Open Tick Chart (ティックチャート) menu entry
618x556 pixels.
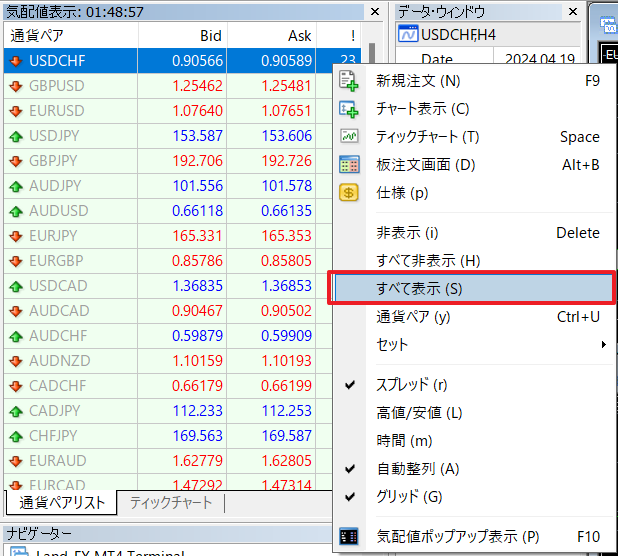(473, 137)
